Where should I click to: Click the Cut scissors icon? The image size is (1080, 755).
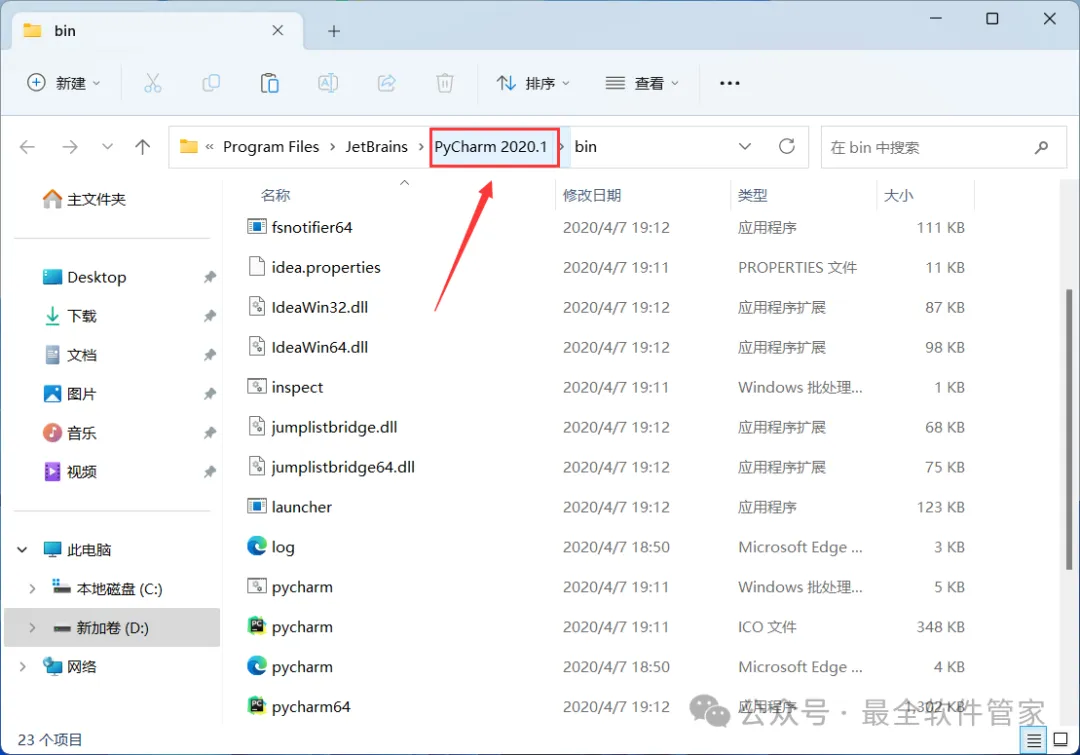tap(152, 83)
